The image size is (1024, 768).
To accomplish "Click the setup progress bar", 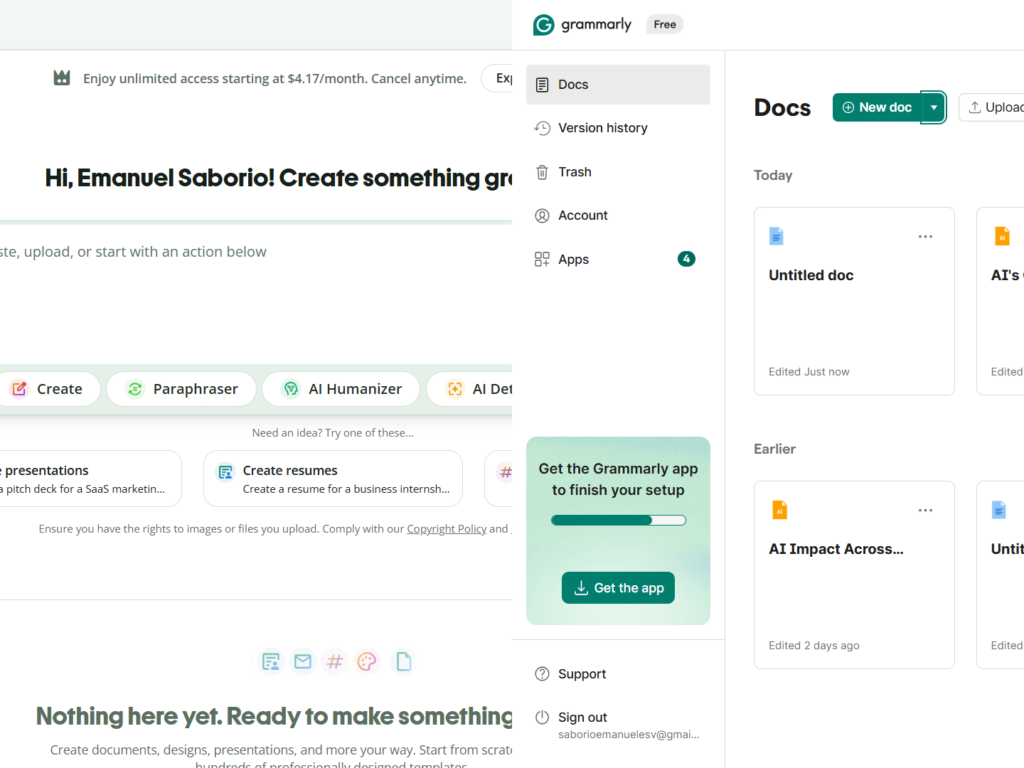I will click(618, 520).
